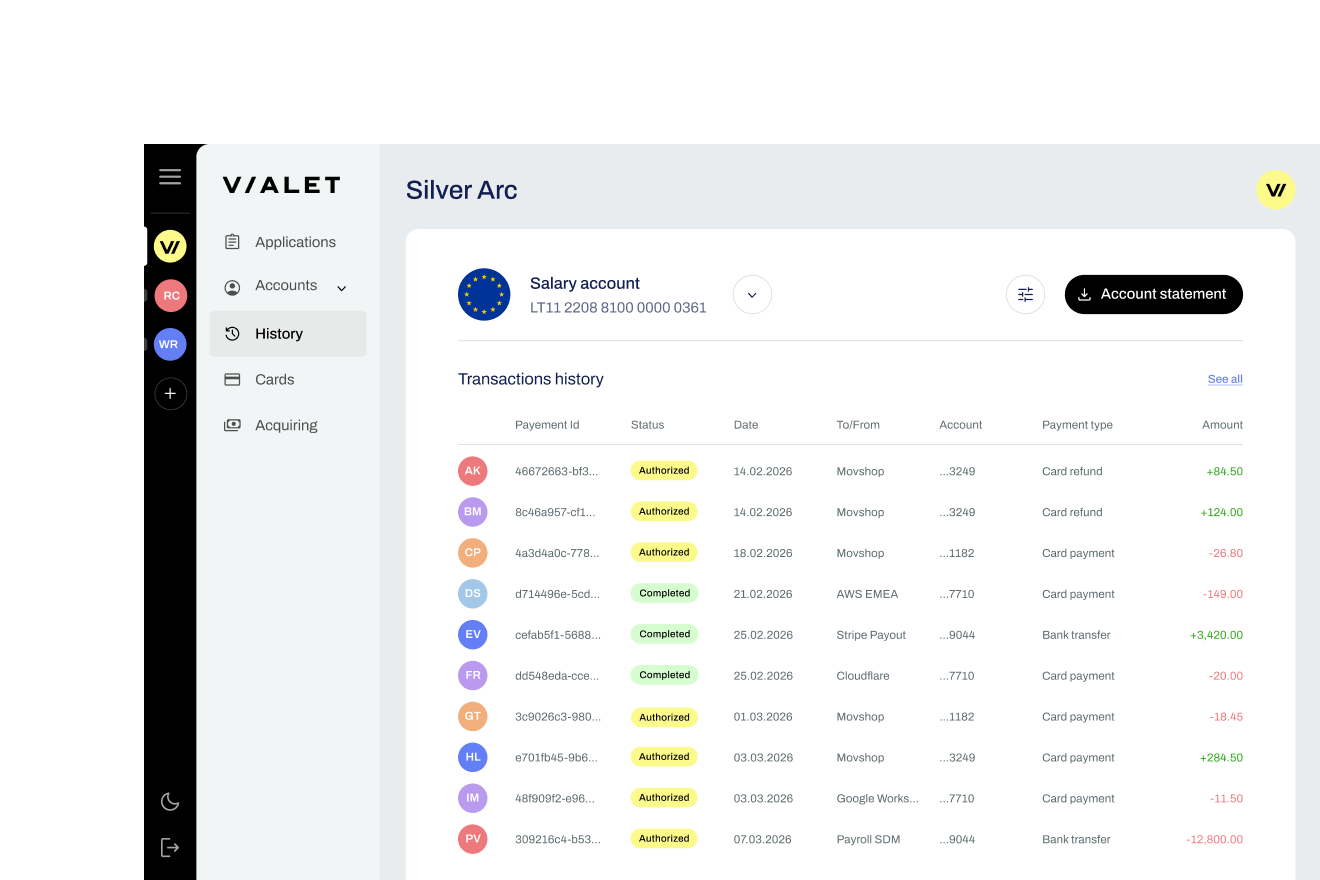Switch to the RC workspace avatar
Image resolution: width=1320 pixels, height=880 pixels.
[x=170, y=296]
